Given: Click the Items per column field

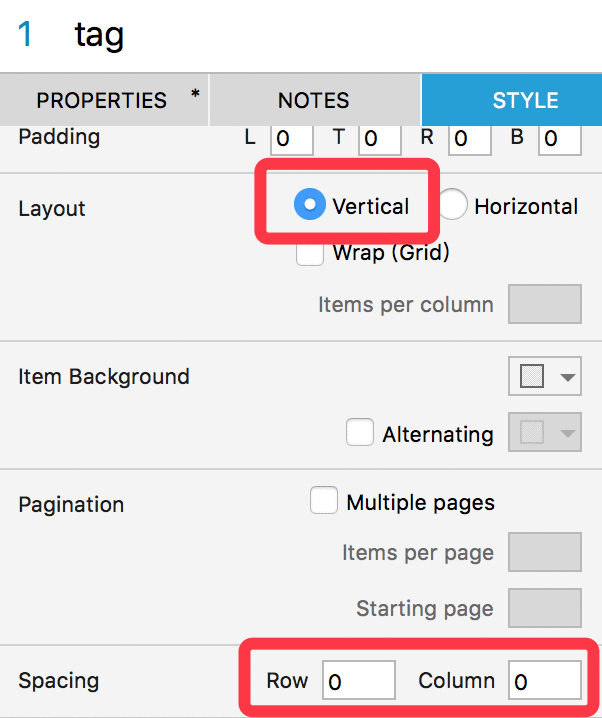Looking at the screenshot, I should (545, 304).
